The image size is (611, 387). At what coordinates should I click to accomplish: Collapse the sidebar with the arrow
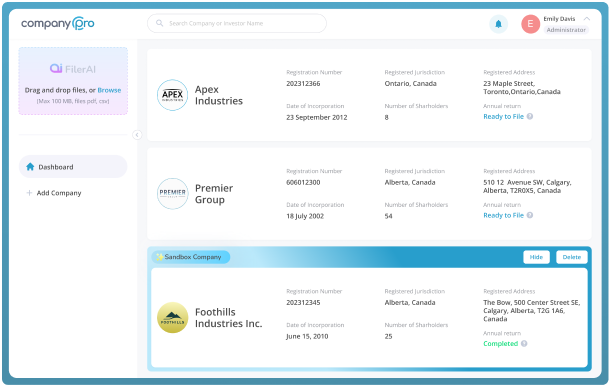137,135
